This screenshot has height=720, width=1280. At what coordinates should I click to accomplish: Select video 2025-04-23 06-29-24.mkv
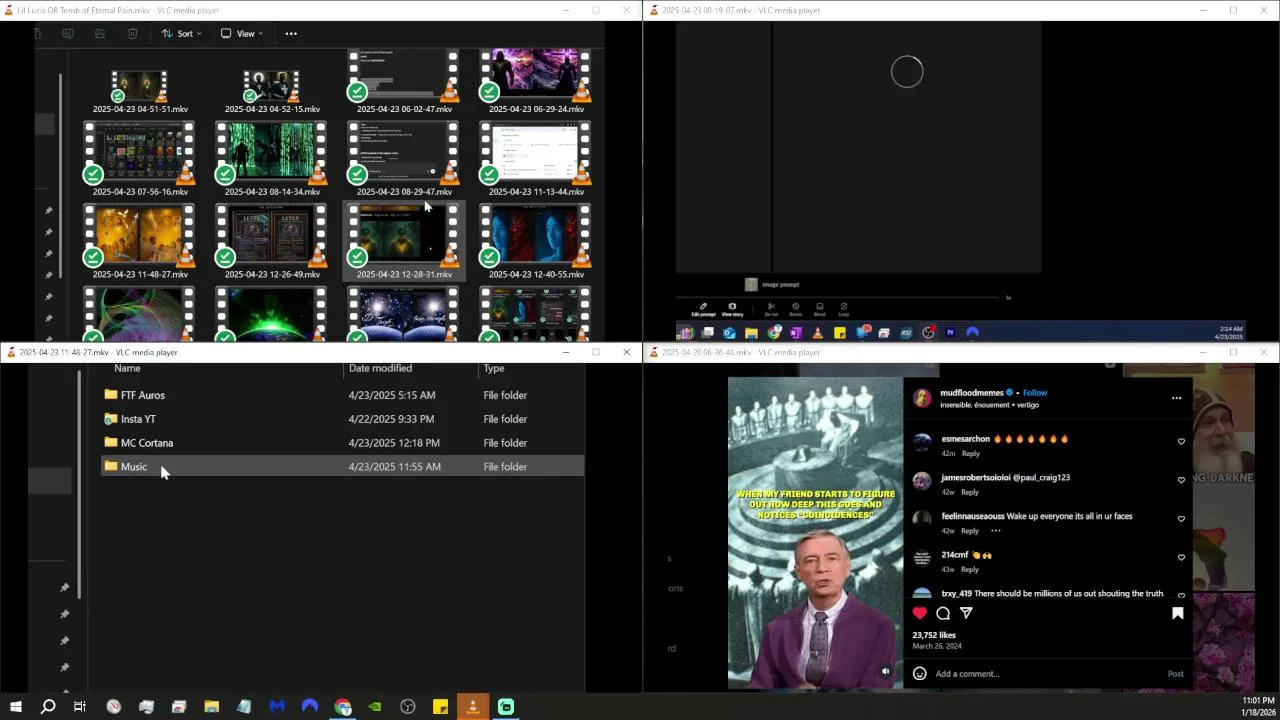(536, 82)
